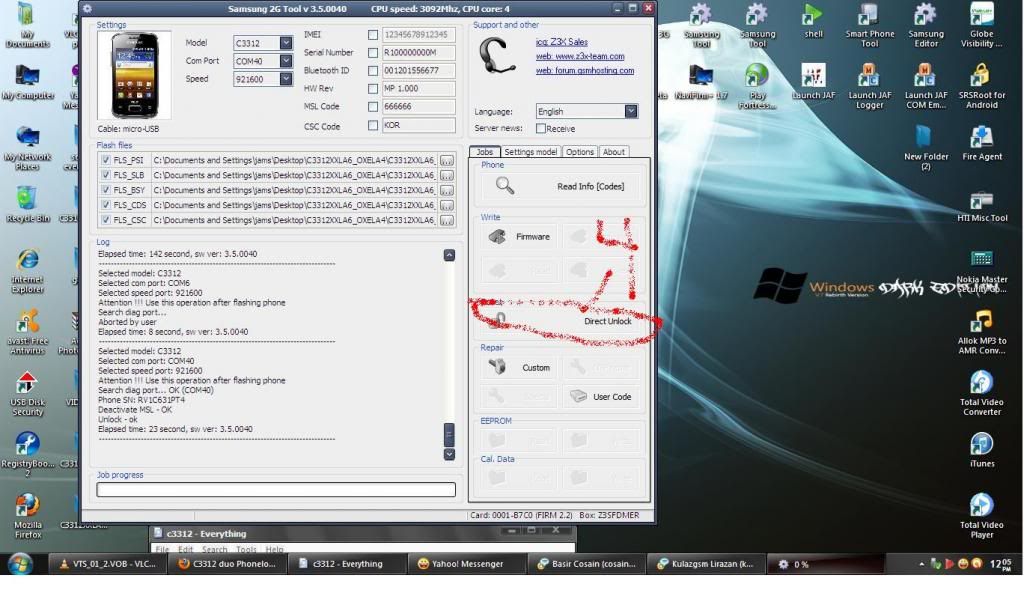The image size is (1024, 592).
Task: Open the Com Port dropdown
Action: 286,61
